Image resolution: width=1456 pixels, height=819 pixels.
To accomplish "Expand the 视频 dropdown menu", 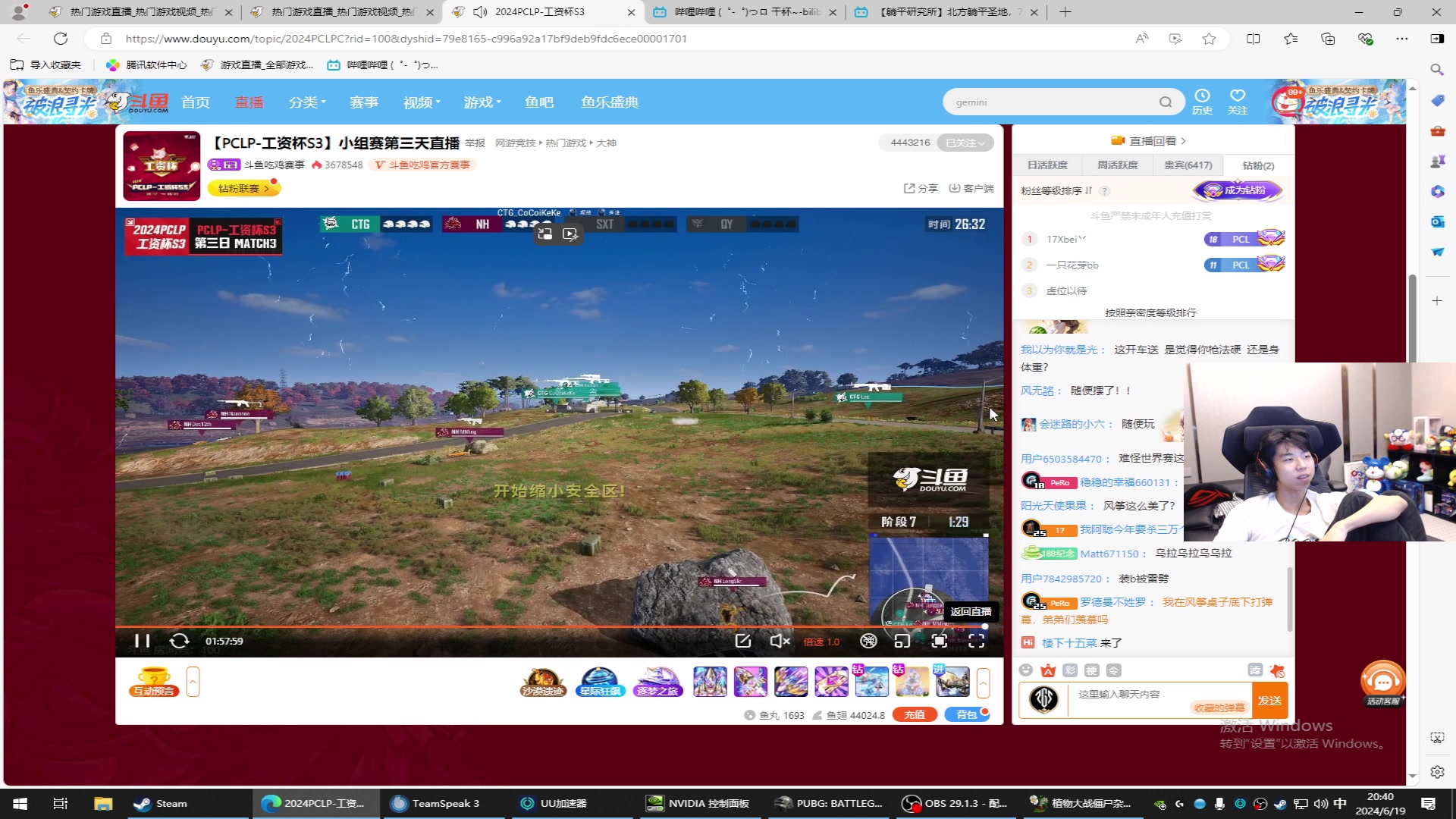I will pos(422,102).
